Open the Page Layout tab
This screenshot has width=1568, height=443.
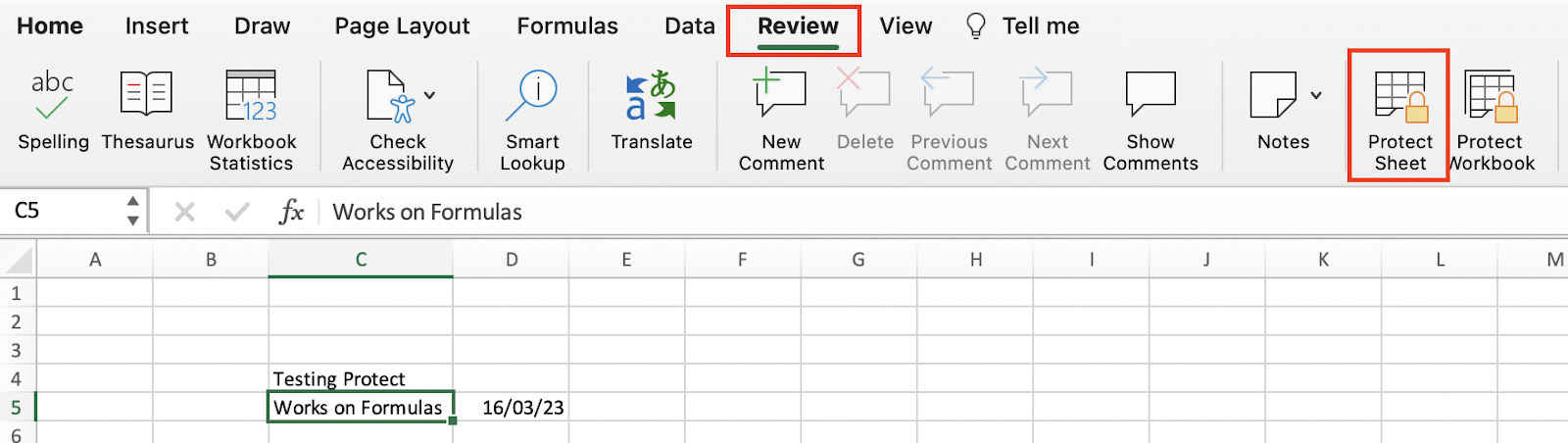point(402,26)
